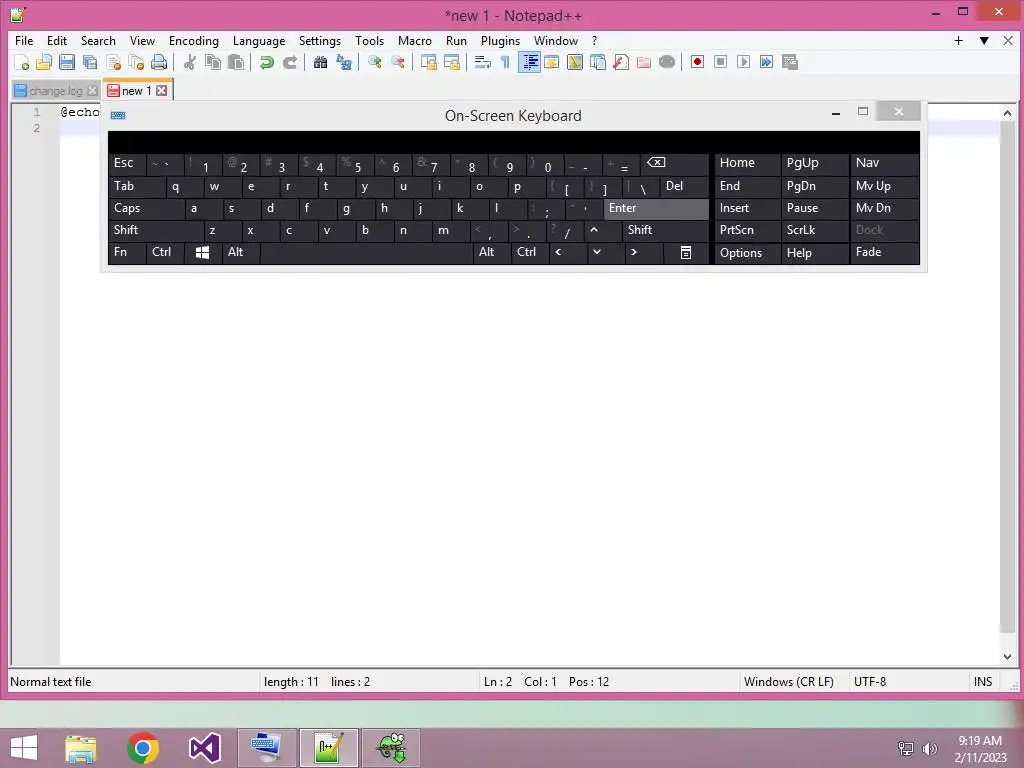
Task: Switch to change log tab
Action: (x=56, y=91)
